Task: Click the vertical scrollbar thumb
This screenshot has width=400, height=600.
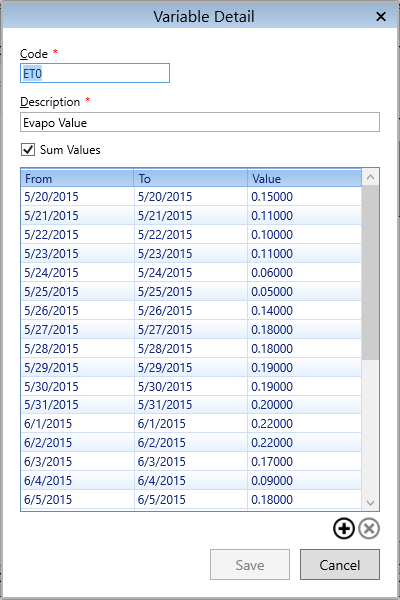Action: pyautogui.click(x=370, y=272)
